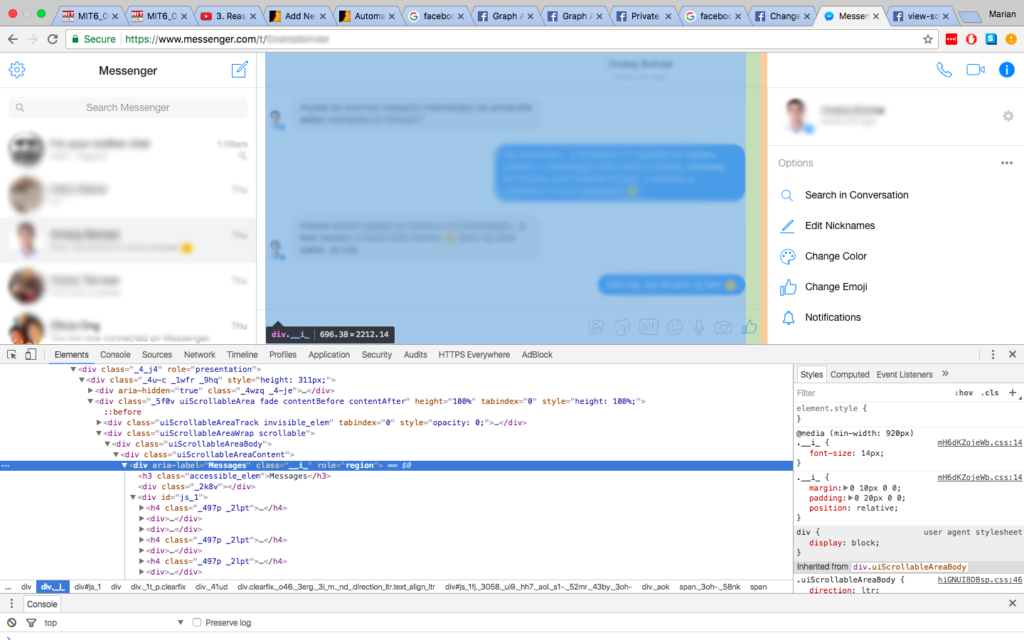Viewport: 1024px width, 640px height.
Task: Enable the Preserve log checkbox
Action: (198, 622)
